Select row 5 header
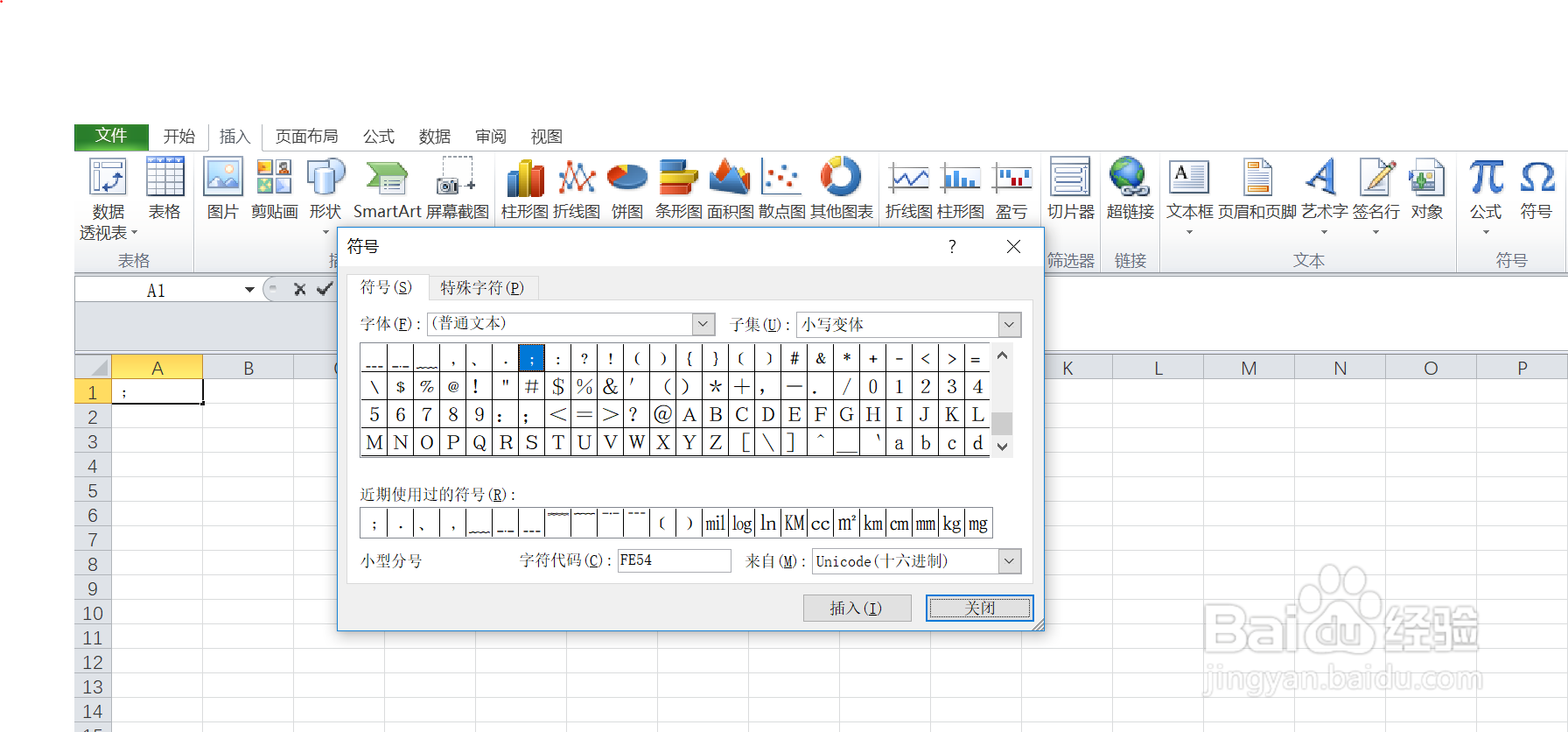Image resolution: width=1568 pixels, height=732 pixels. coord(93,490)
